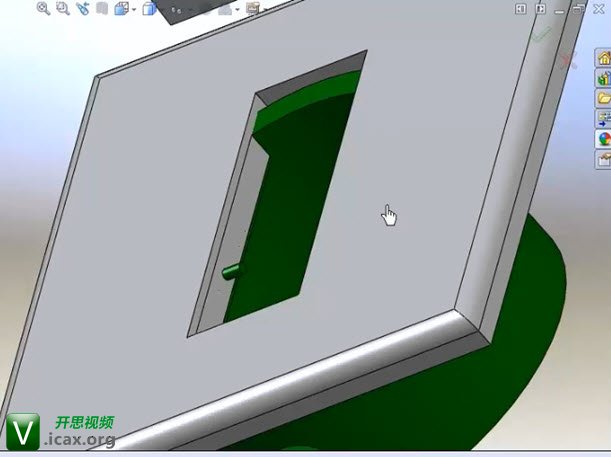Tile the document window to the left
The height and width of the screenshot is (457, 611).
click(x=521, y=9)
